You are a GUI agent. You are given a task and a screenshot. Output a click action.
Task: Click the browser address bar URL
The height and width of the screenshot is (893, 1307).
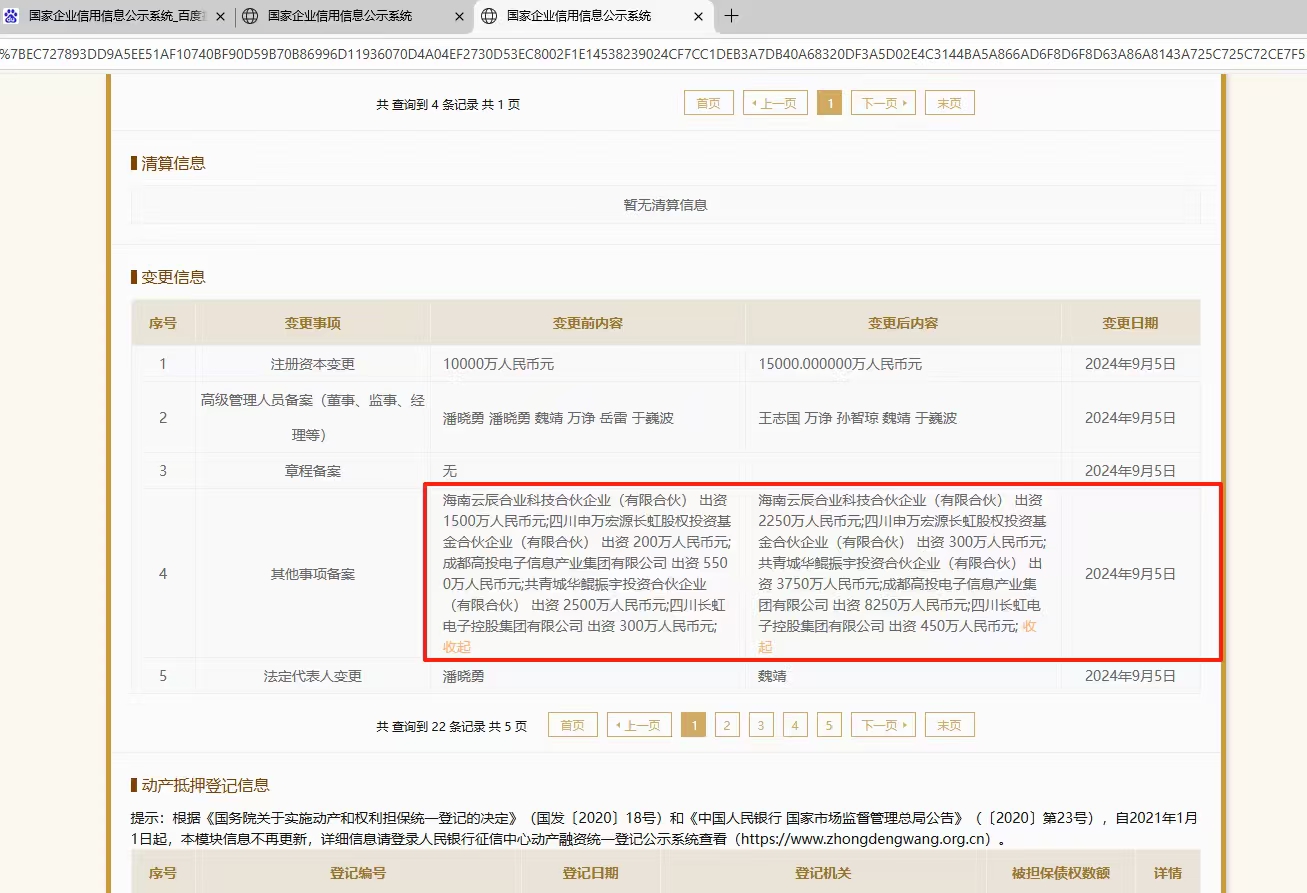click(x=653, y=54)
